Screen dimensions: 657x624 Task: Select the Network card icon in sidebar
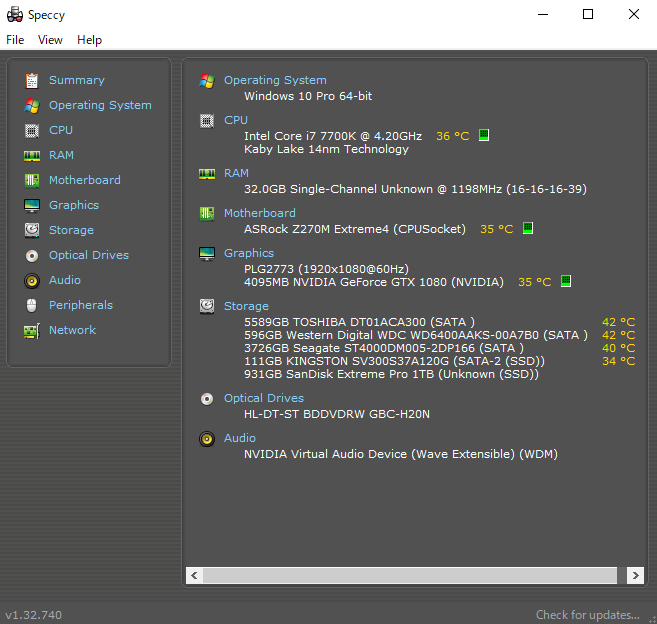[x=32, y=330]
